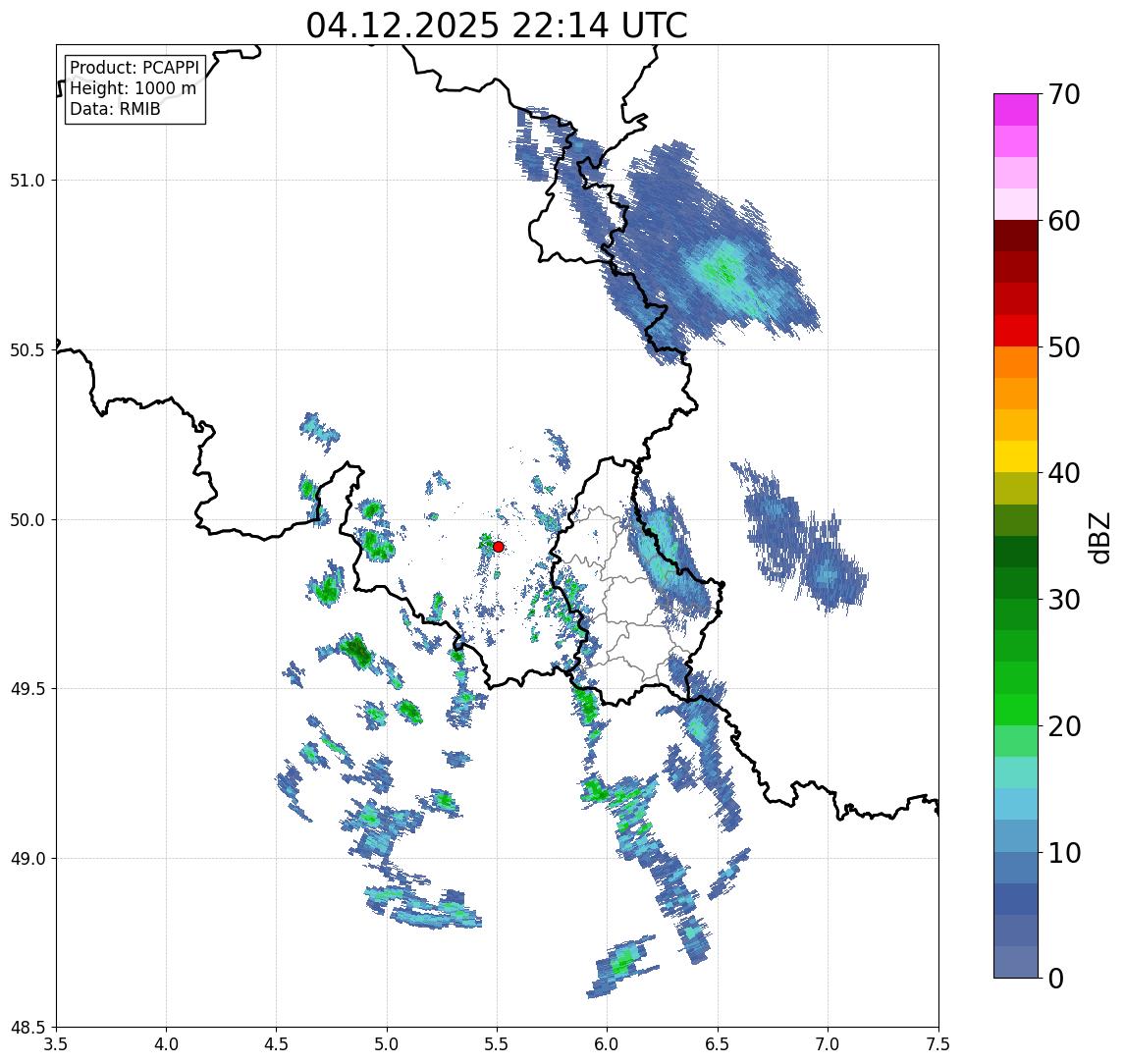
Task: Click the bright red colorbar segment near 50
Action: click(x=1016, y=331)
